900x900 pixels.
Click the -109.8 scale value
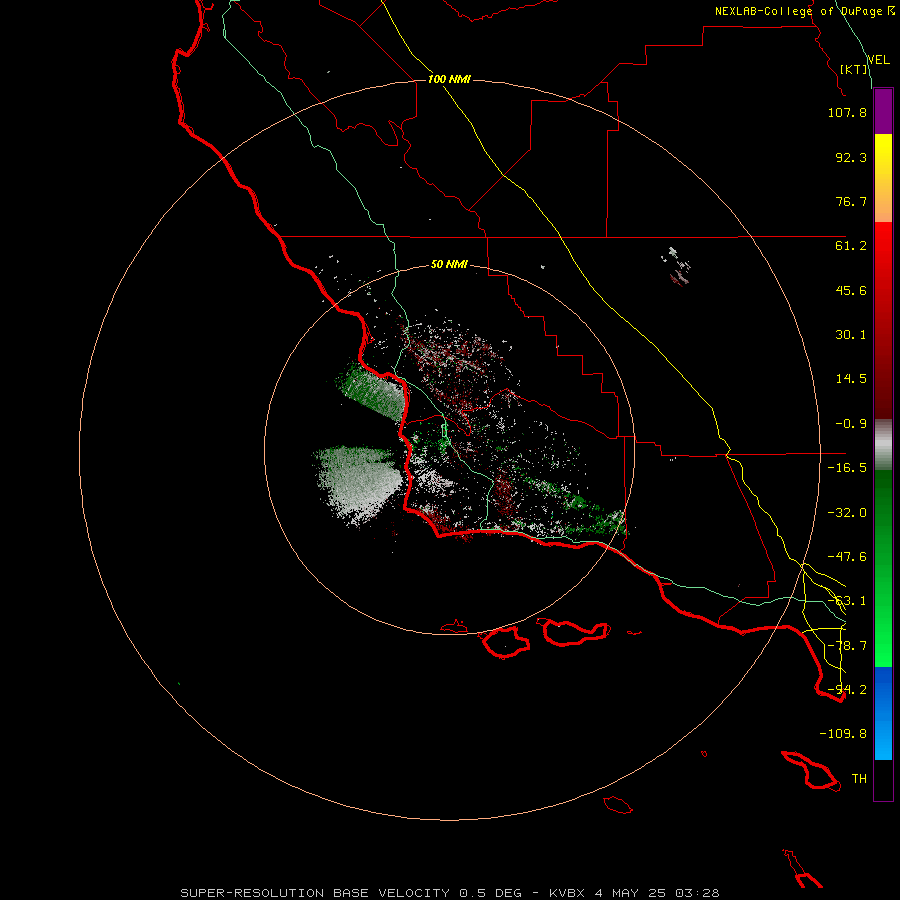[x=843, y=734]
